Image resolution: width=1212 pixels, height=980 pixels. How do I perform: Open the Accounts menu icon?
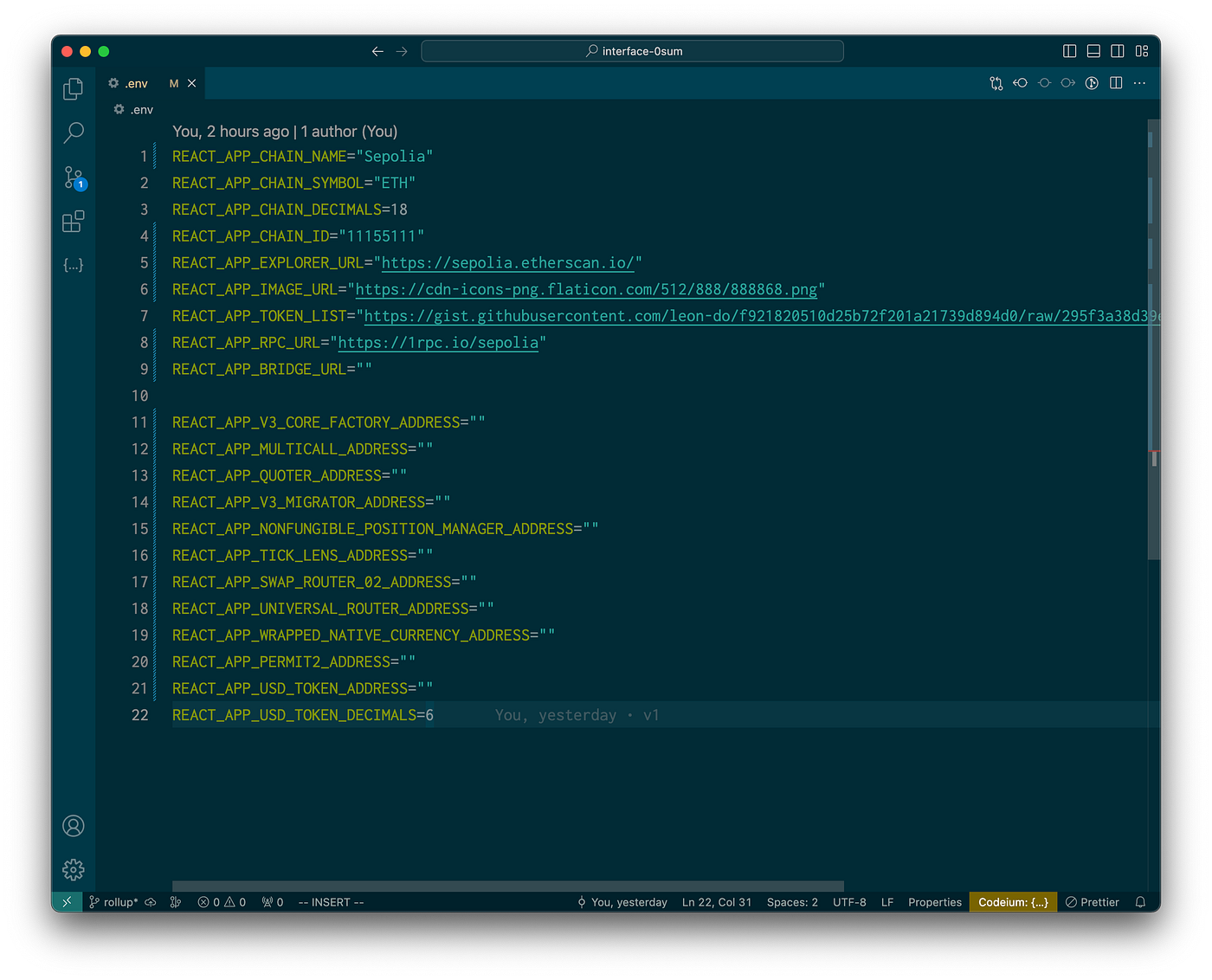tap(74, 826)
